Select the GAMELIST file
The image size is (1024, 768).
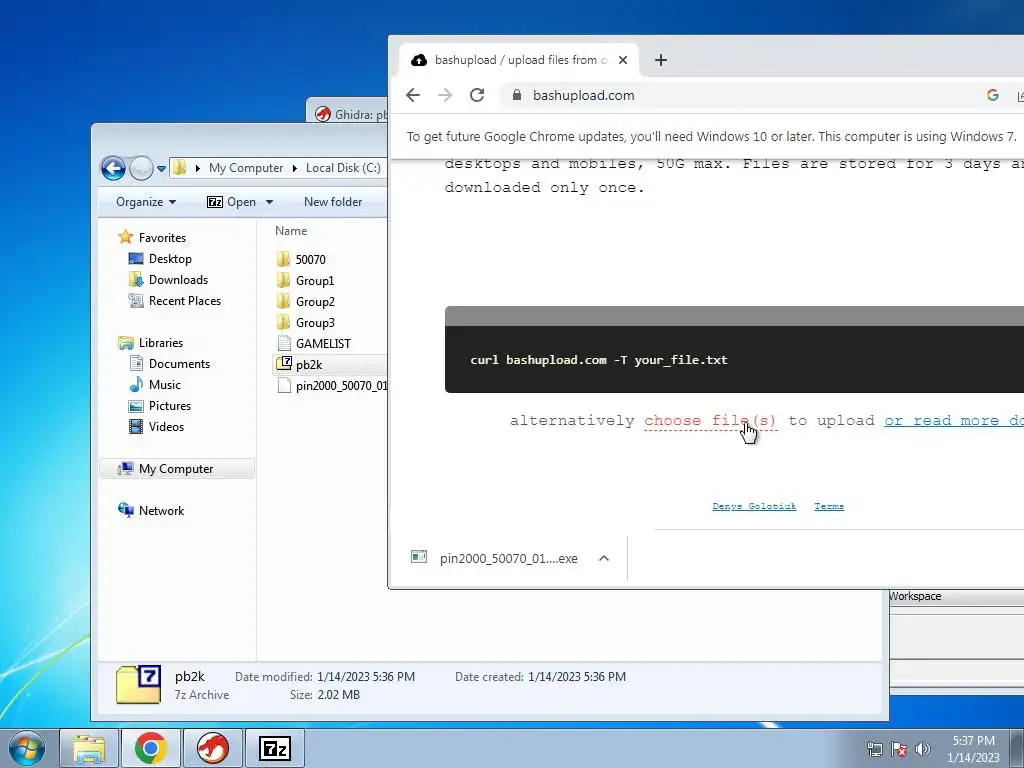(323, 344)
